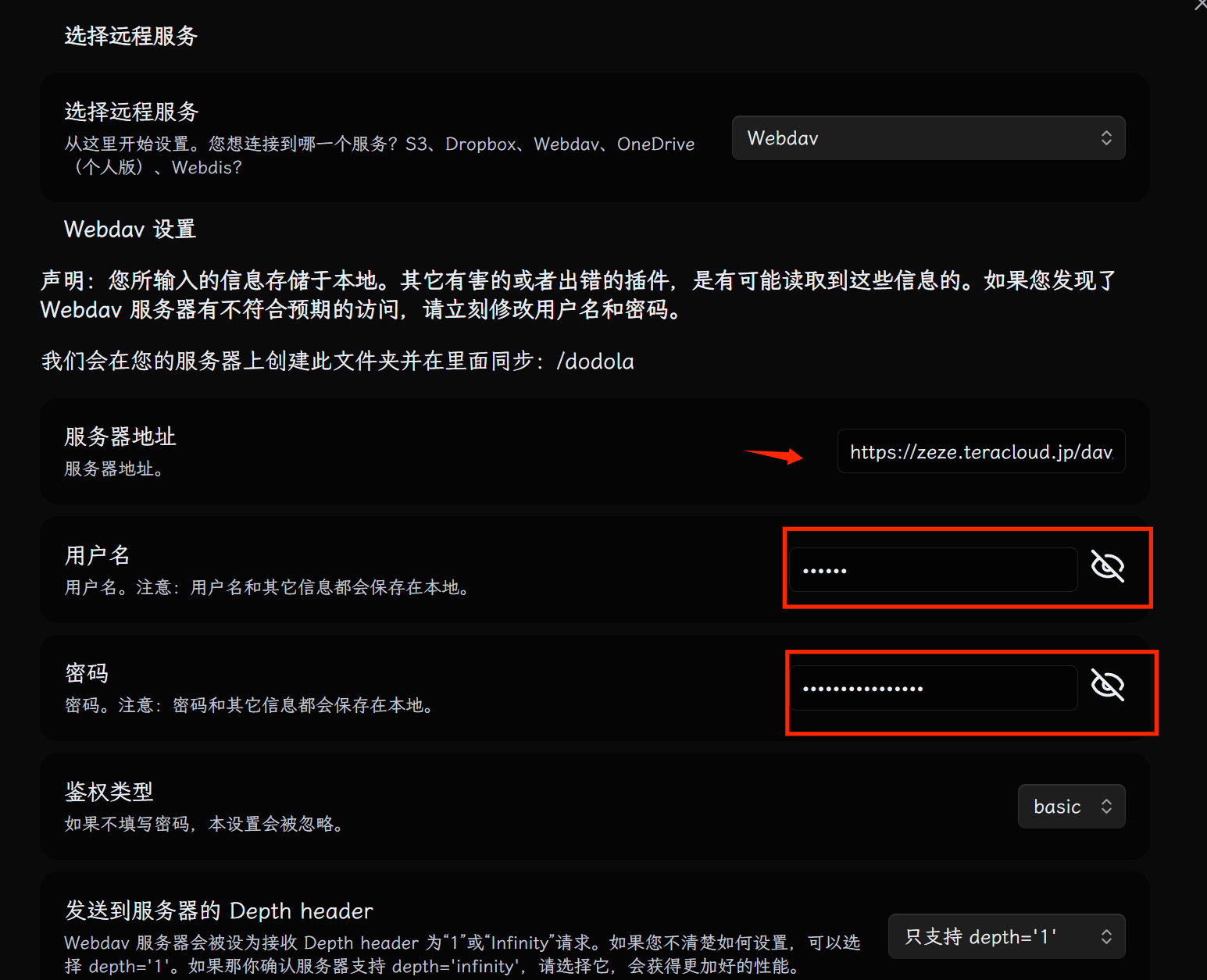Click the '发送到服务器的 Depth header' label
The image size is (1207, 980).
(219, 911)
